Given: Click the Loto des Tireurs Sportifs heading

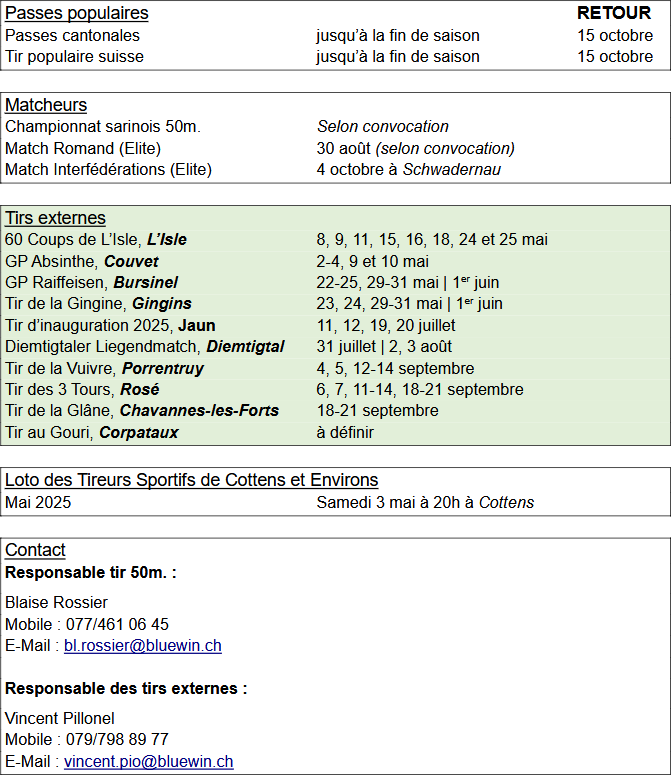Looking at the screenshot, I should point(192,480).
